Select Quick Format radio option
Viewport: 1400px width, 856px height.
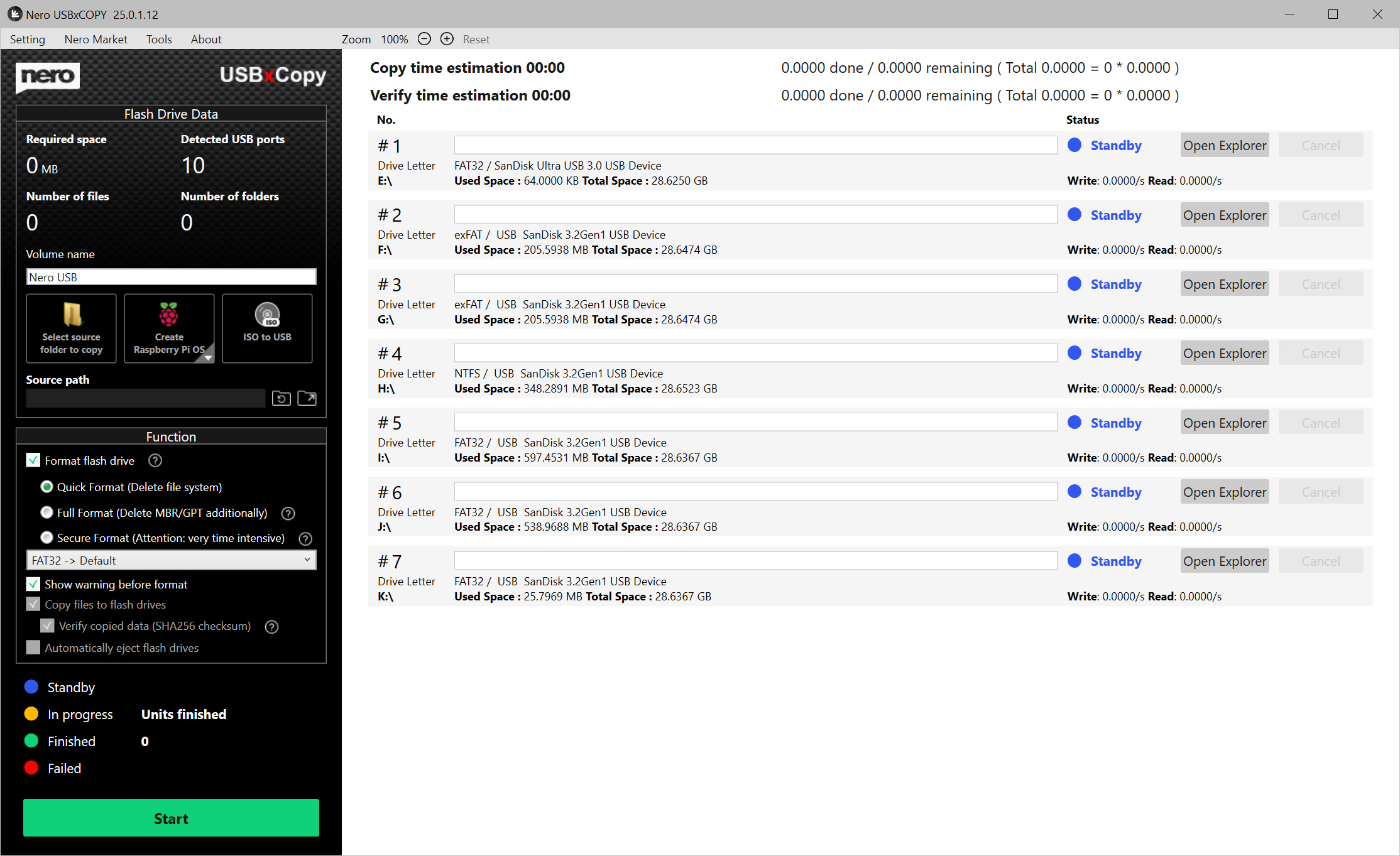(x=46, y=487)
